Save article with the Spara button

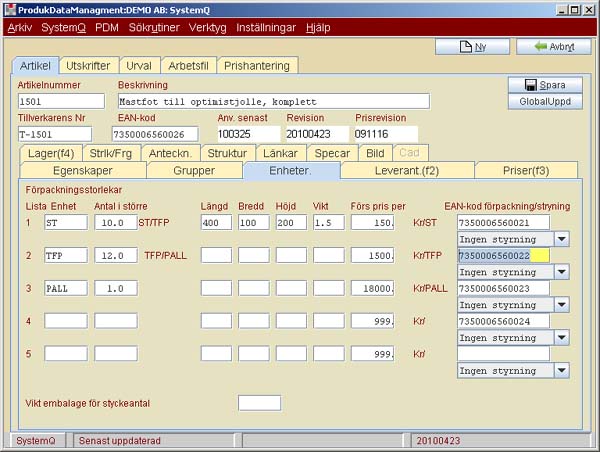544,85
